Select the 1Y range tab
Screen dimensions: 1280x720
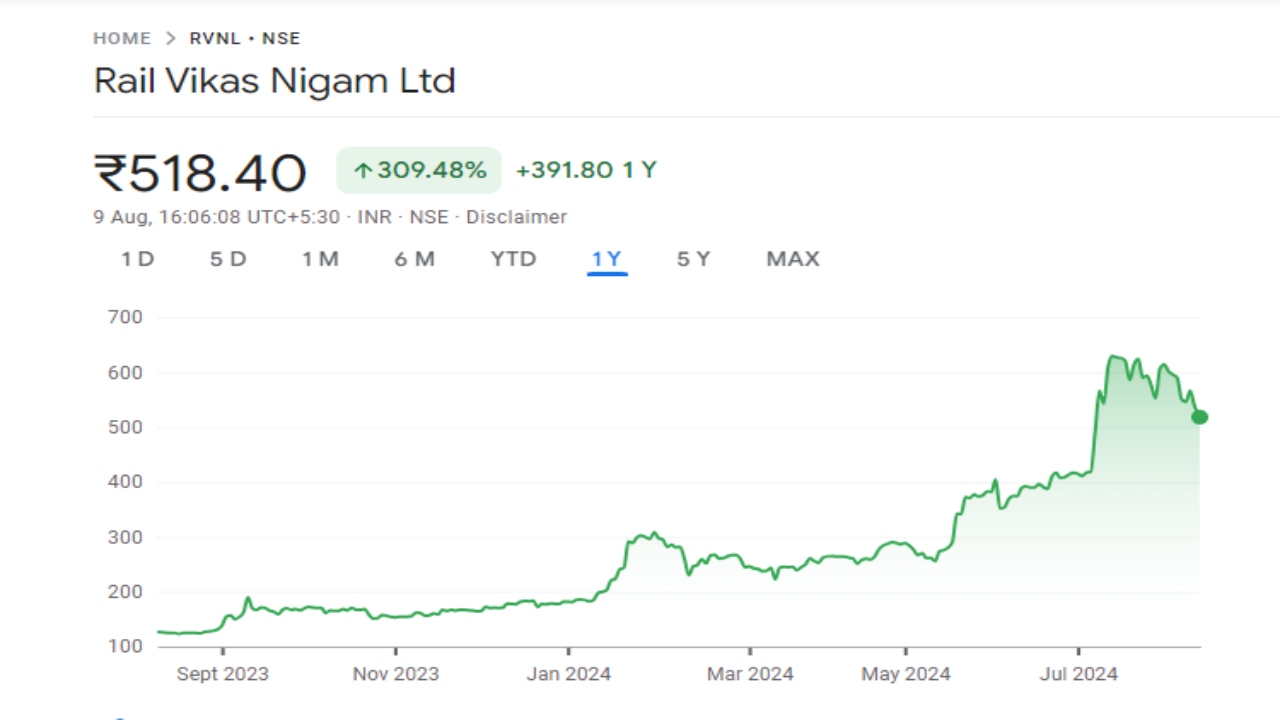tap(607, 259)
